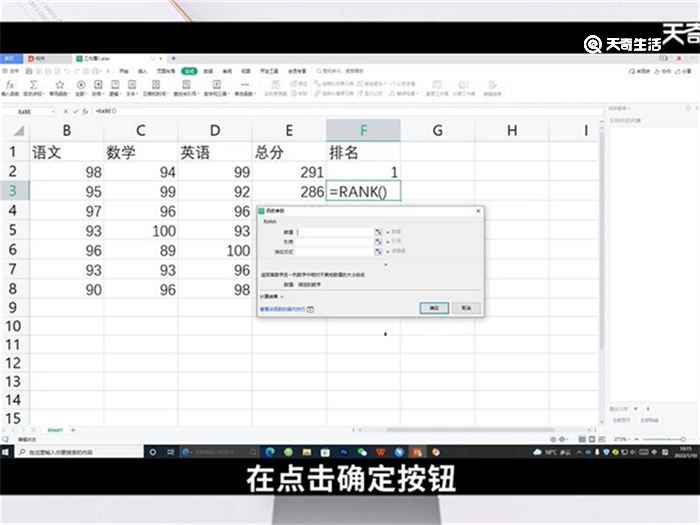Select cell containing 英语
Screen dimensions: 700x525
tap(215, 152)
